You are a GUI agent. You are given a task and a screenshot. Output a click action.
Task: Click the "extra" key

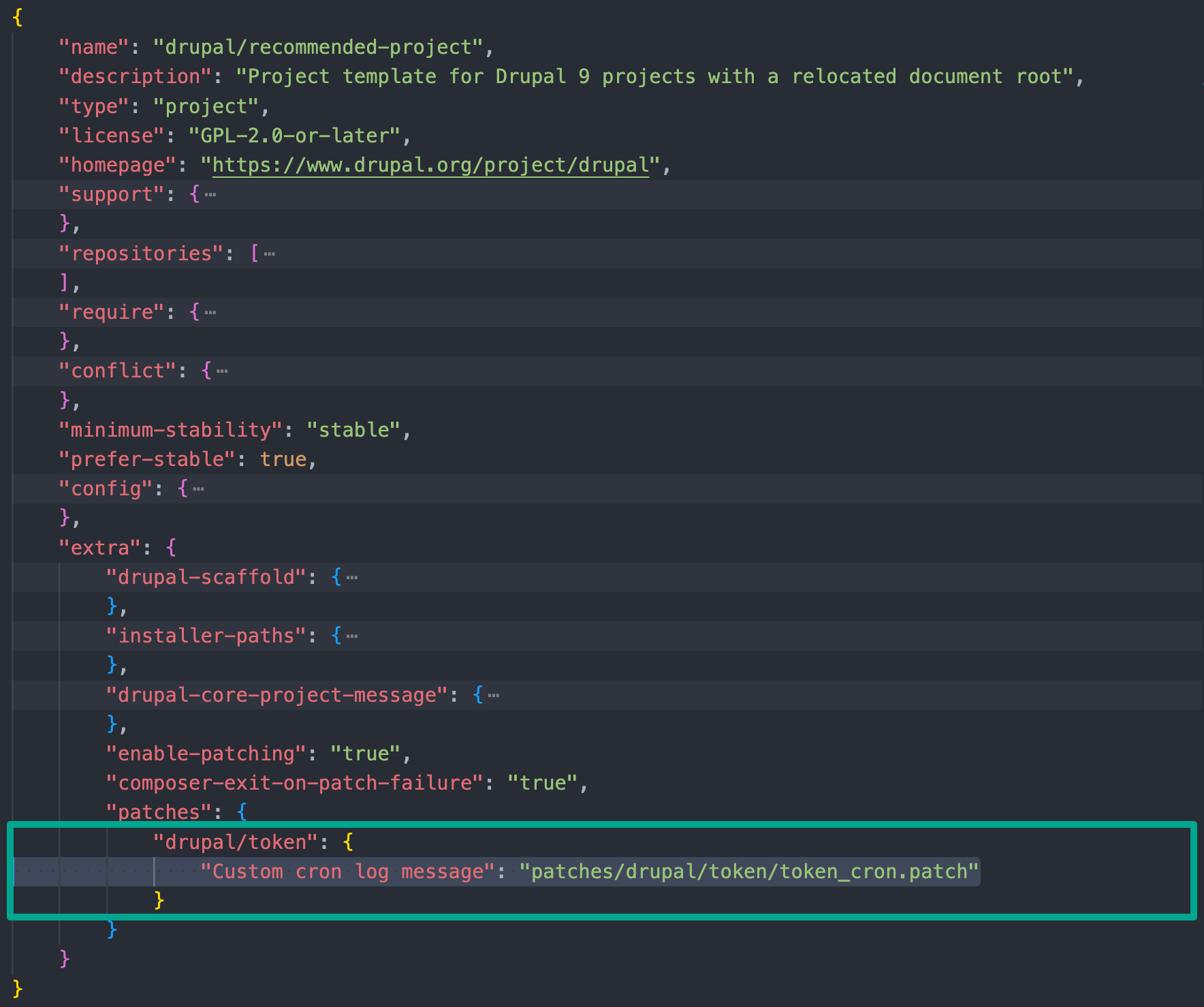click(x=99, y=548)
